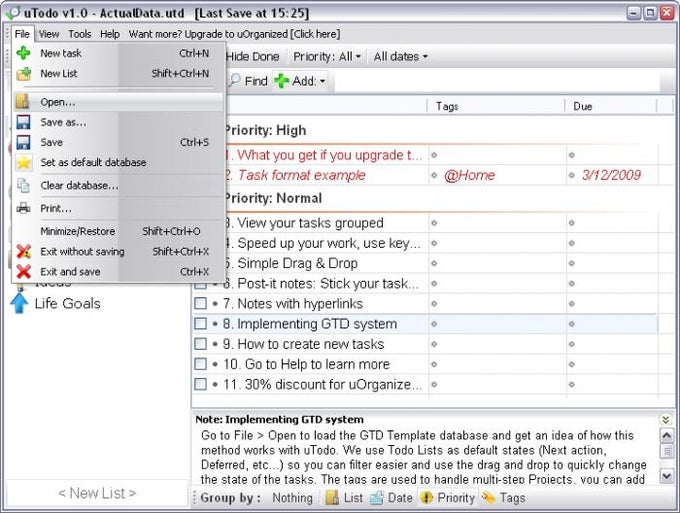
Task: Check the task How to create new tasks
Action: point(200,344)
